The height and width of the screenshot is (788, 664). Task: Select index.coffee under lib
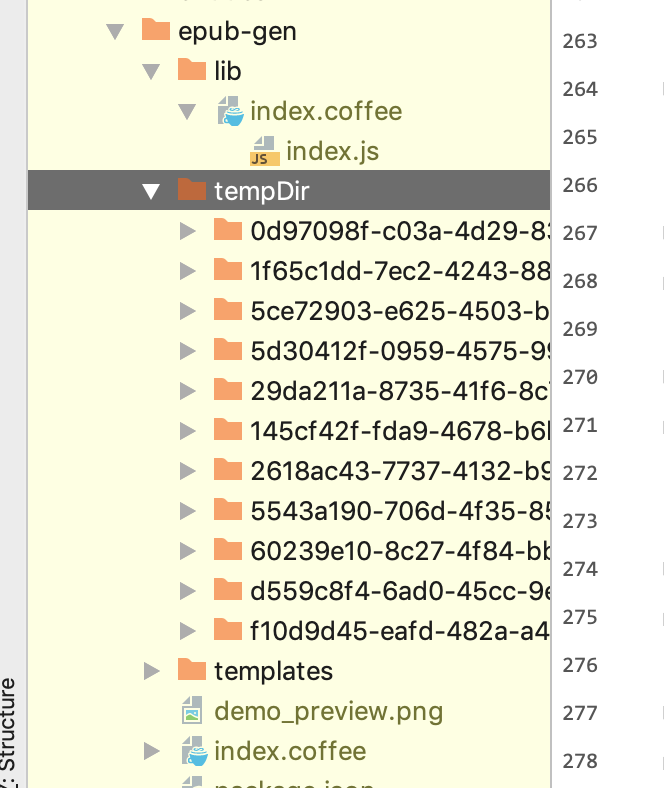pos(326,111)
